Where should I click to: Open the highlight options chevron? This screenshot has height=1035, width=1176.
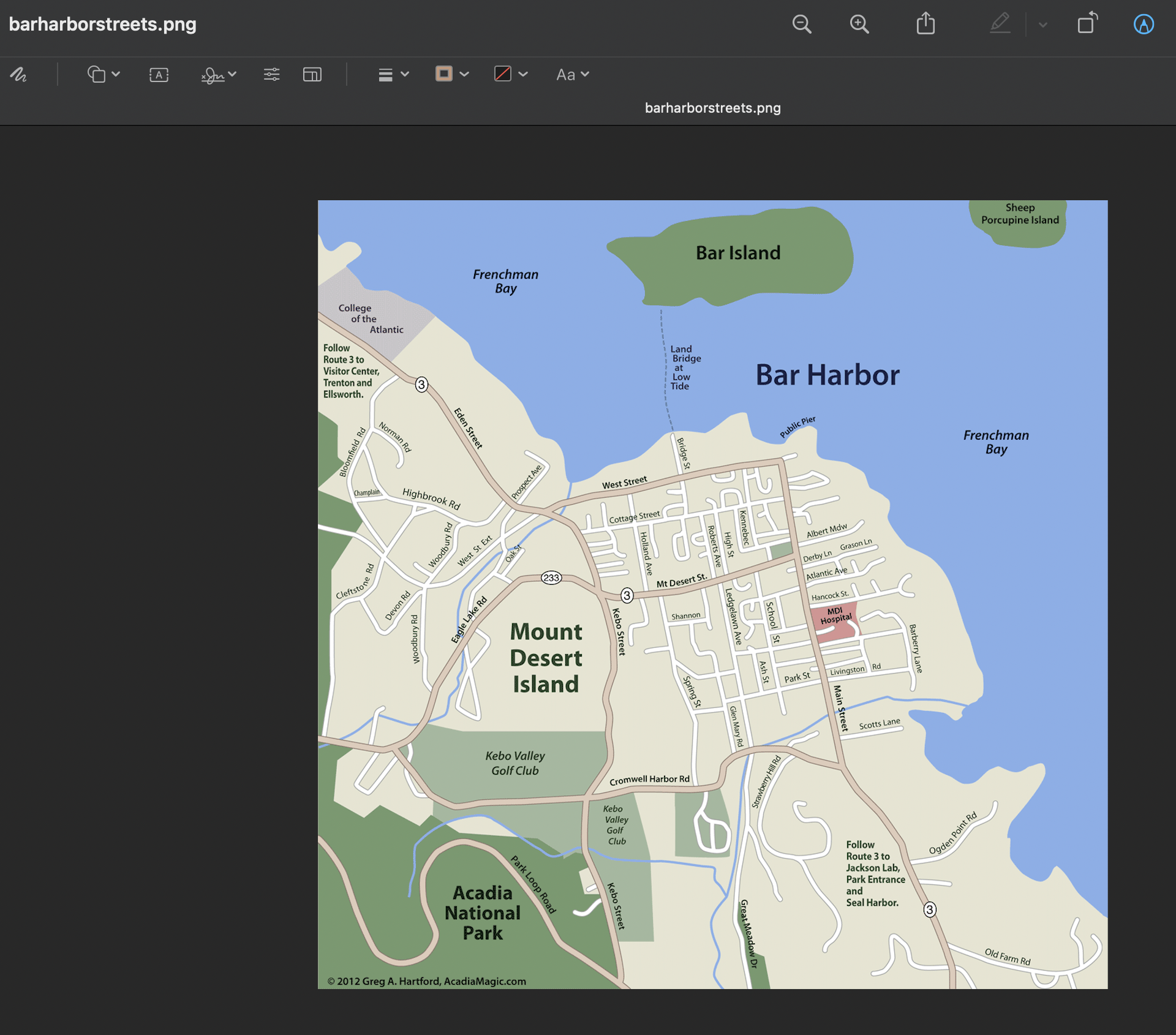[x=1043, y=25]
